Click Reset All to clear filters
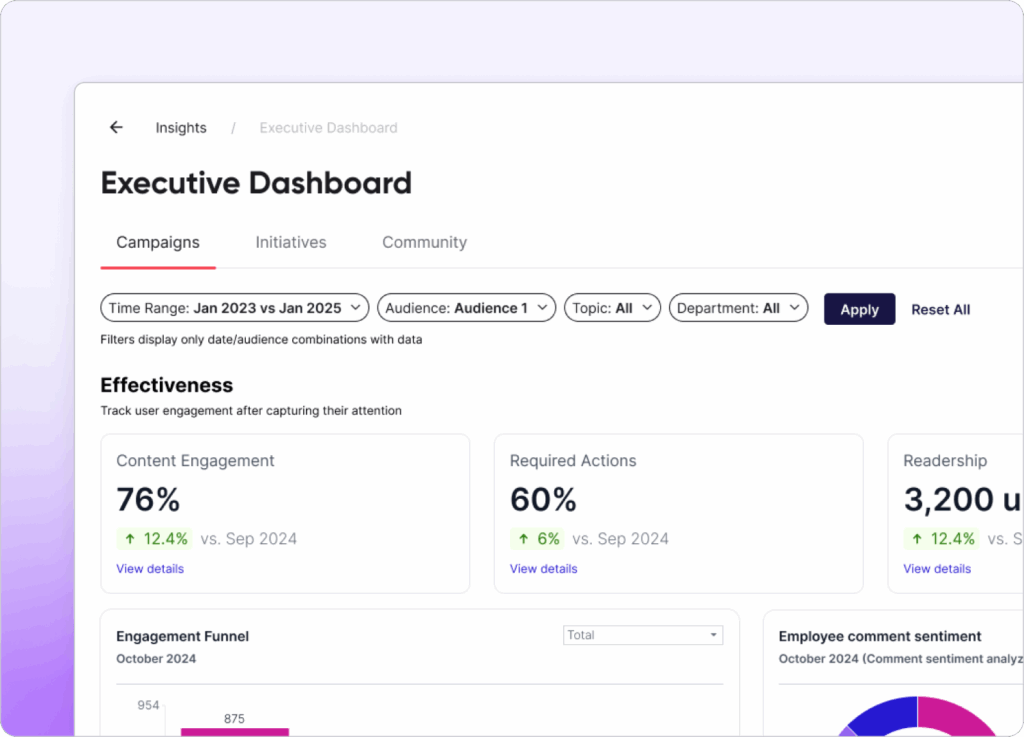The height and width of the screenshot is (737, 1024). (x=940, y=309)
